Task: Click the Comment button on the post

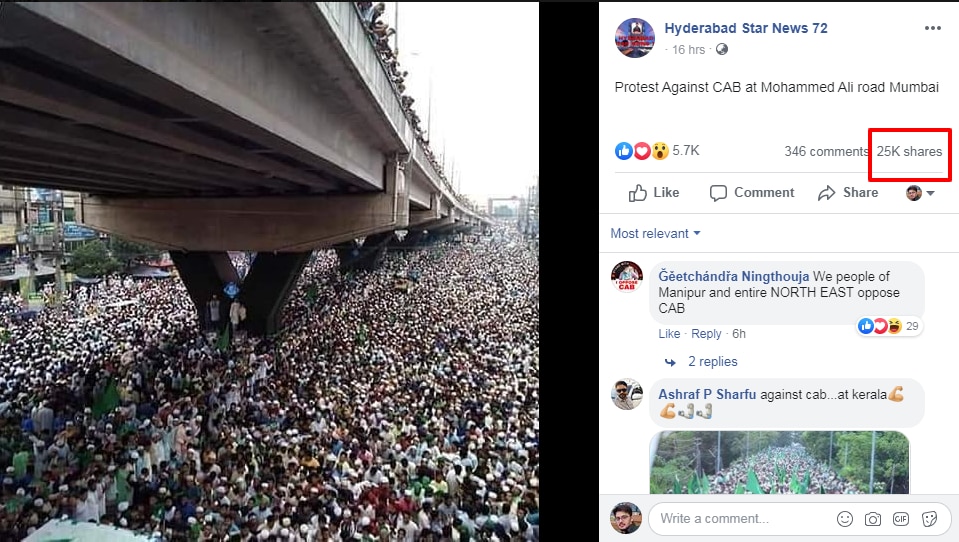Action: click(x=751, y=193)
